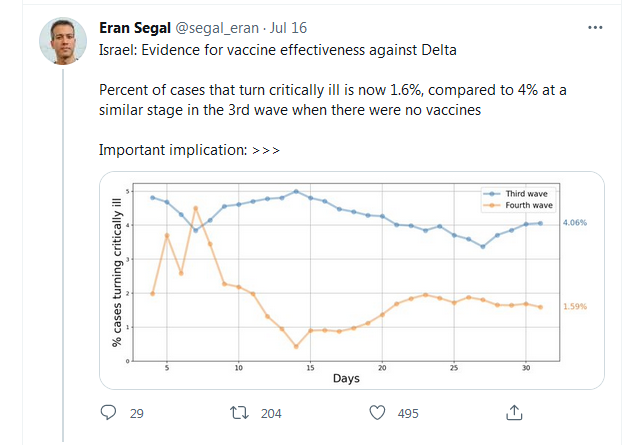This screenshot has height=445, width=644.
Task: Click the share upload icon
Action: (x=513, y=412)
